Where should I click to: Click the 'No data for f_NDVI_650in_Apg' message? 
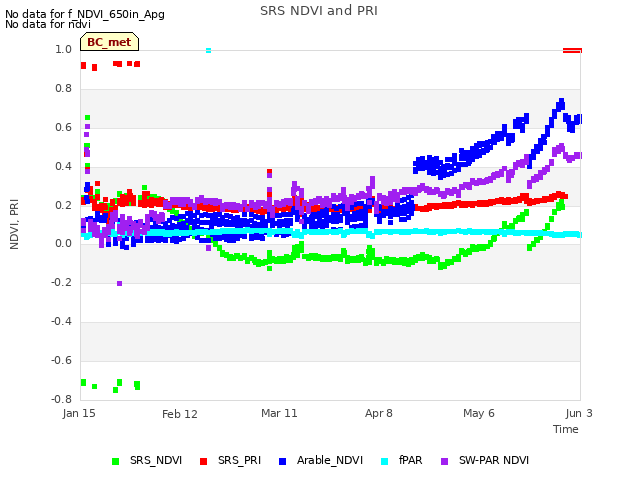coord(85,14)
